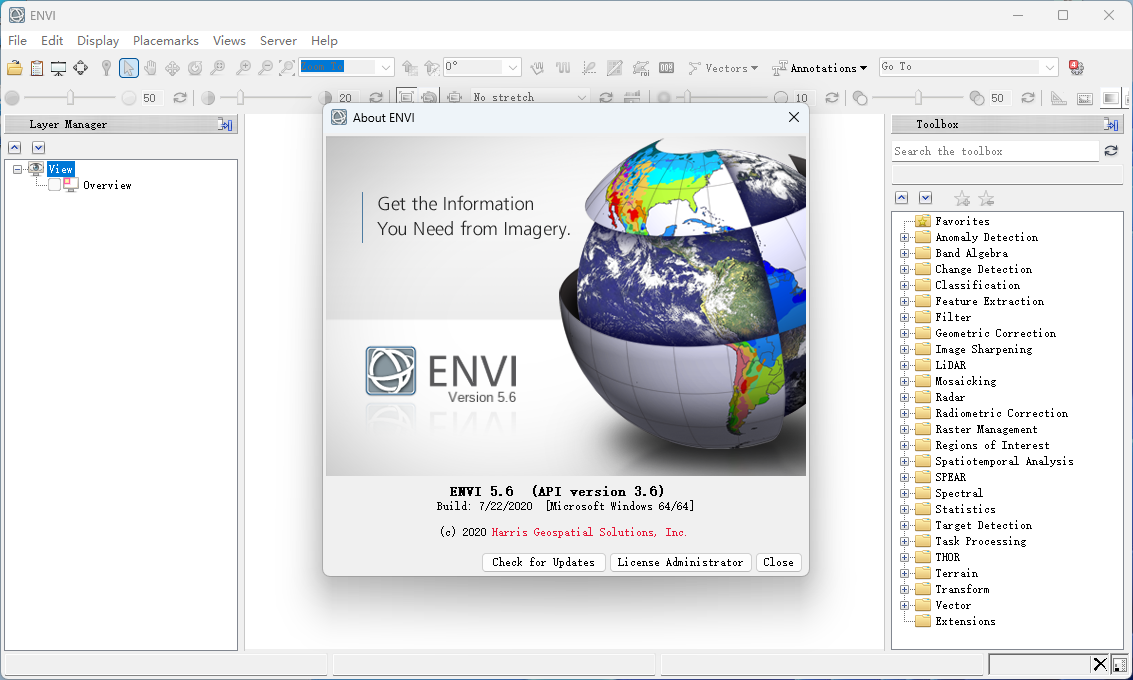
Task: Collapse the View node in Layer Manager
Action: click(x=17, y=169)
